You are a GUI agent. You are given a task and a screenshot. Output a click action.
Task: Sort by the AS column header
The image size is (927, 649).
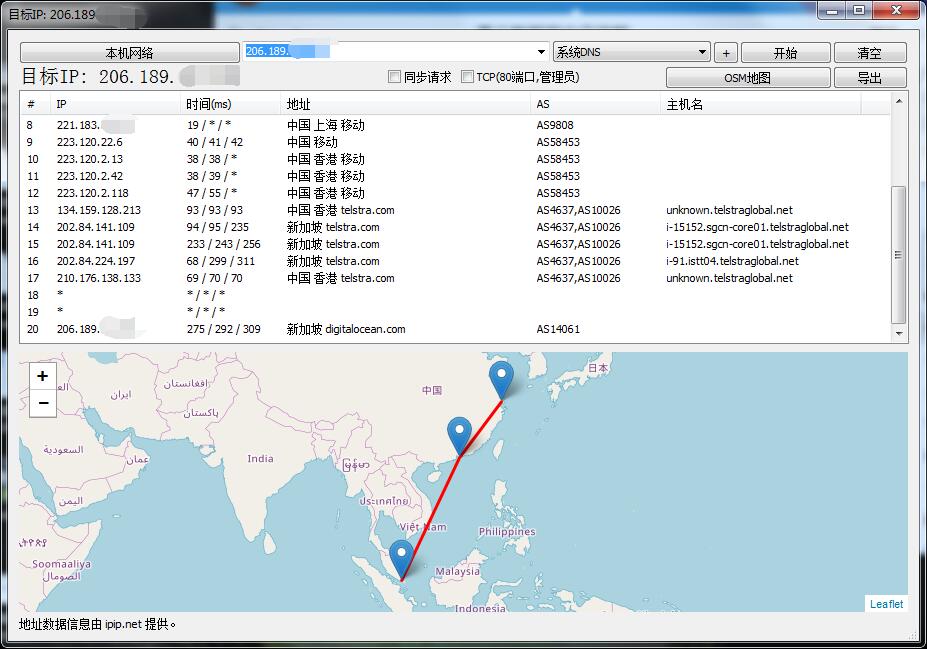pyautogui.click(x=595, y=105)
